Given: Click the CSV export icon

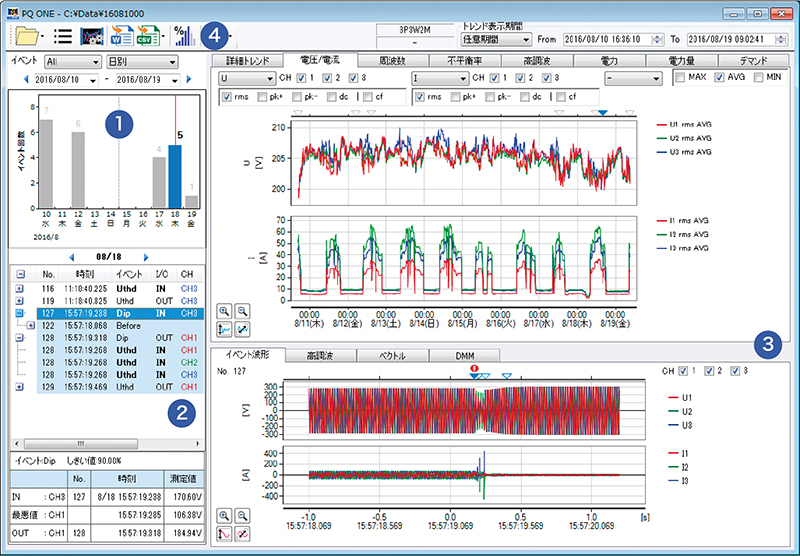Looking at the screenshot, I should pos(149,36).
